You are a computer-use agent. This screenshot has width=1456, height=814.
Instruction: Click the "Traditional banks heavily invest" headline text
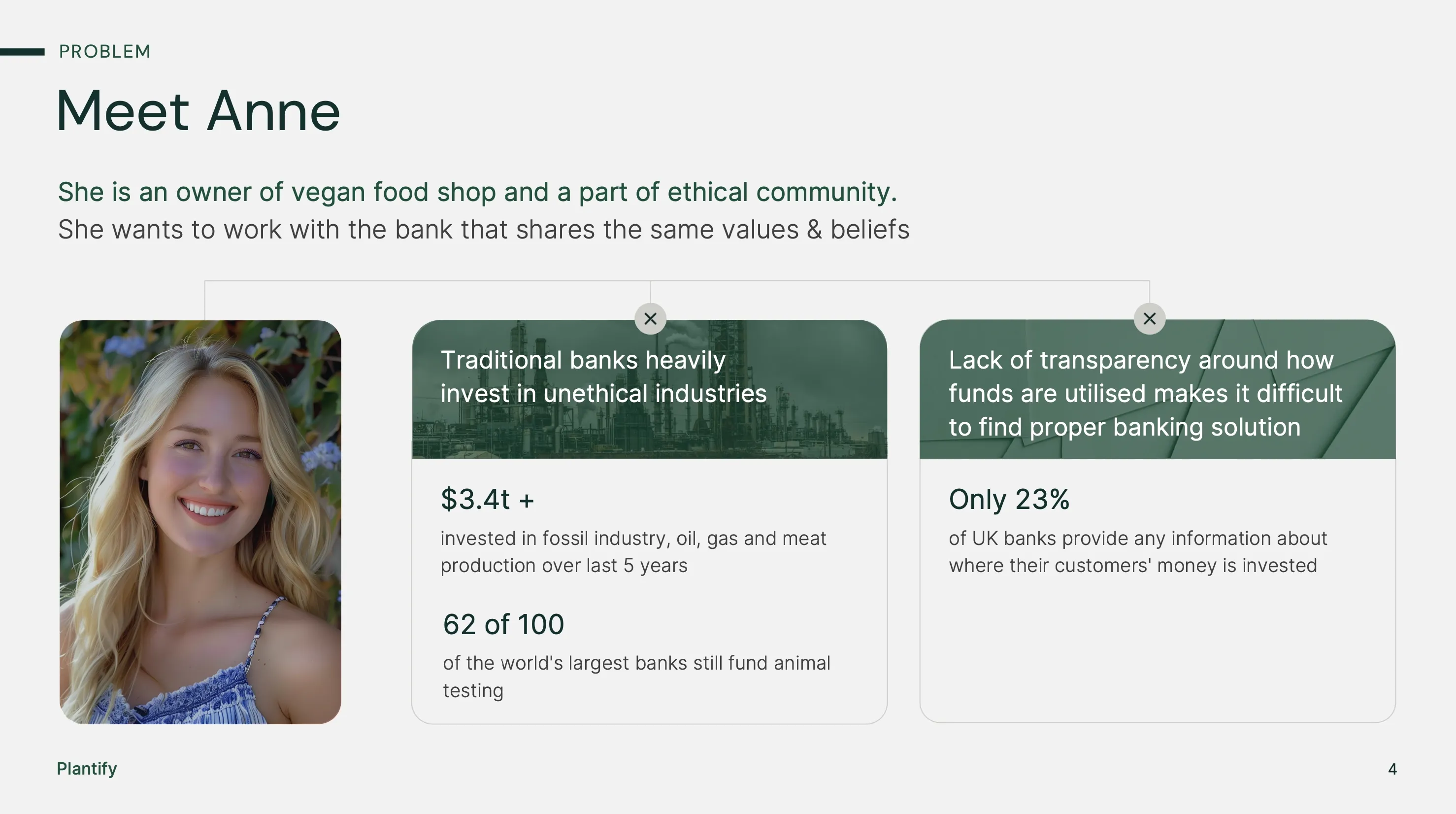603,376
